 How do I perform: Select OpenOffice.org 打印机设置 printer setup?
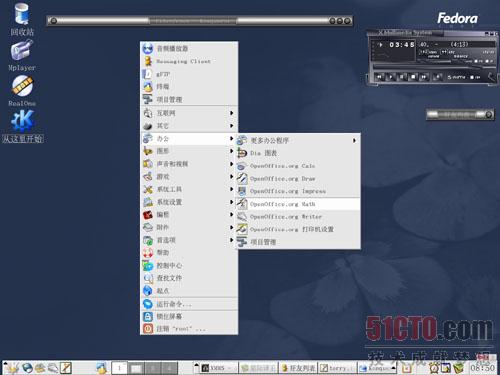click(298, 229)
